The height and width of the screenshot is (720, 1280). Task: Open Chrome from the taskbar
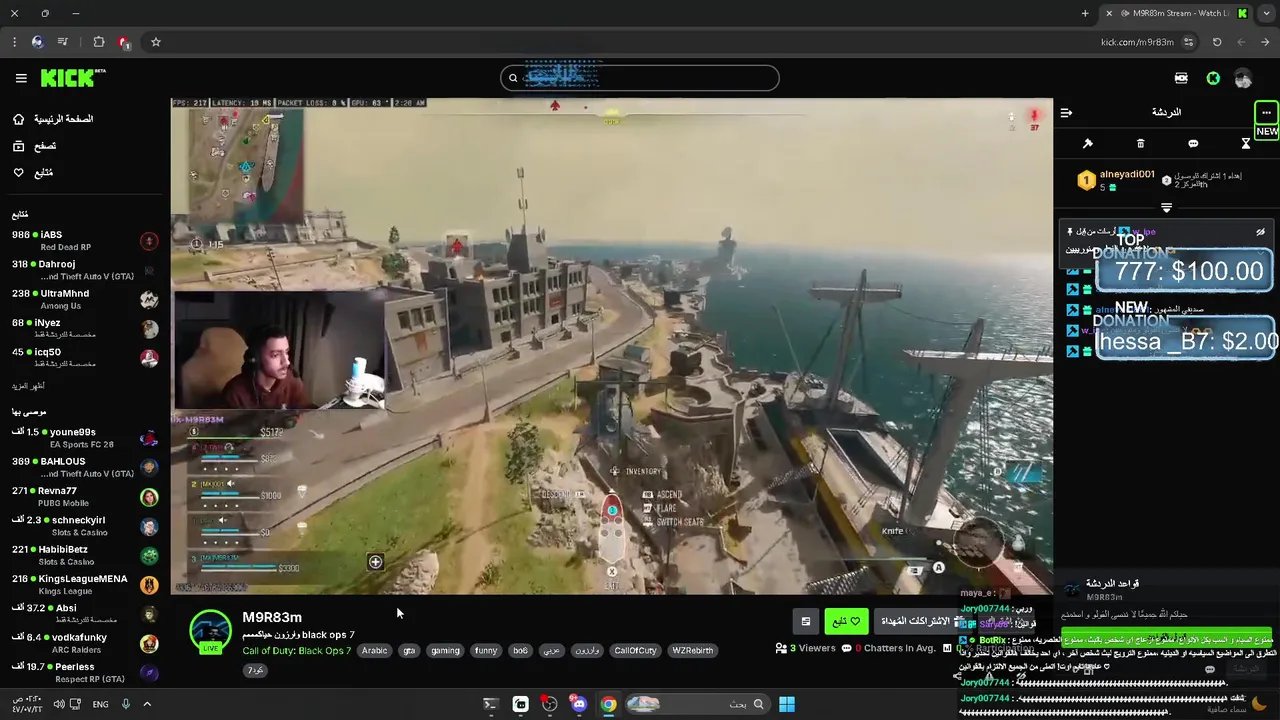point(608,704)
